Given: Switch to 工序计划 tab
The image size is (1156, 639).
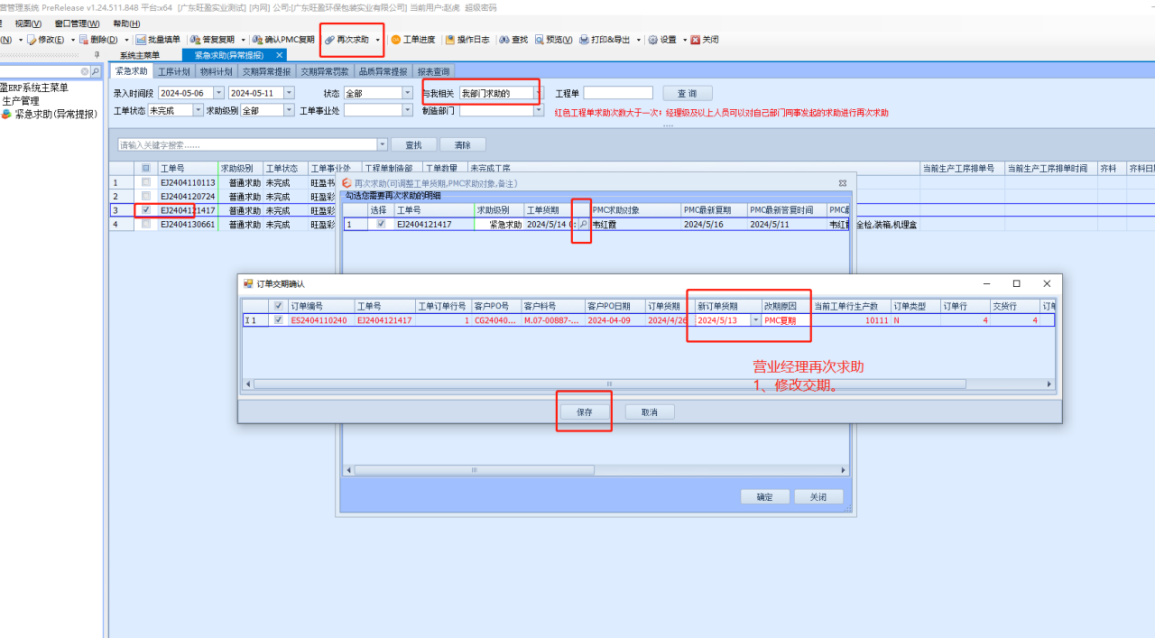Looking at the screenshot, I should [174, 71].
